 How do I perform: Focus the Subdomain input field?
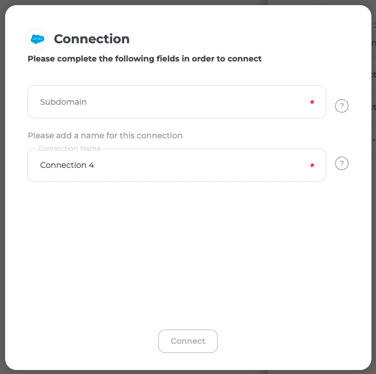[177, 102]
